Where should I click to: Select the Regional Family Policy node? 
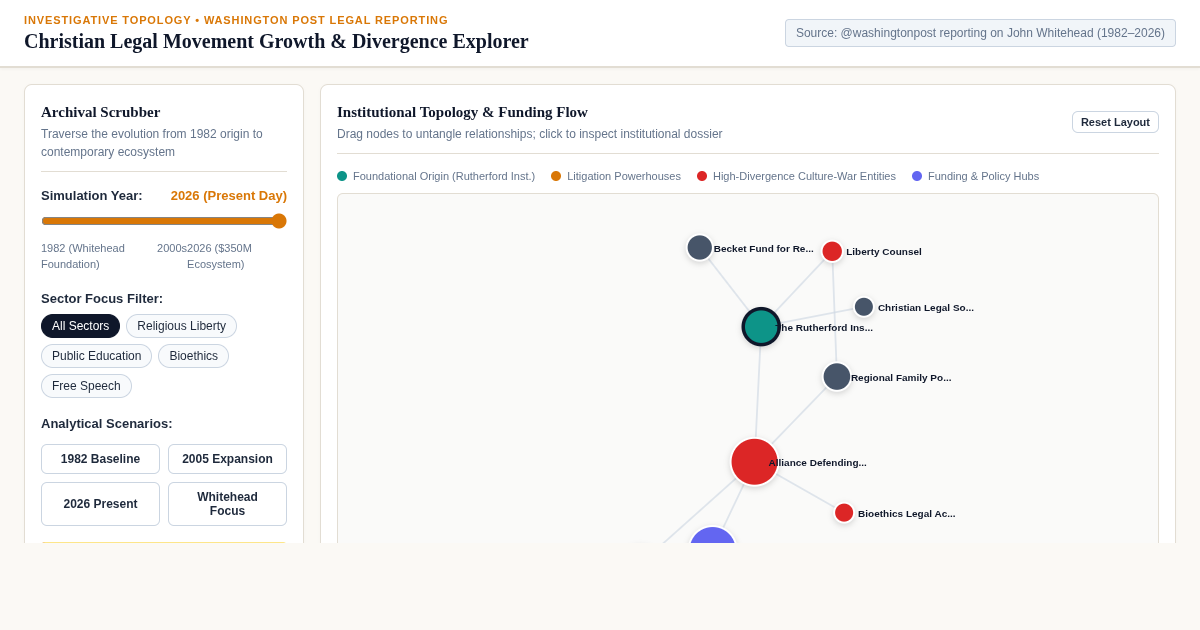[837, 377]
